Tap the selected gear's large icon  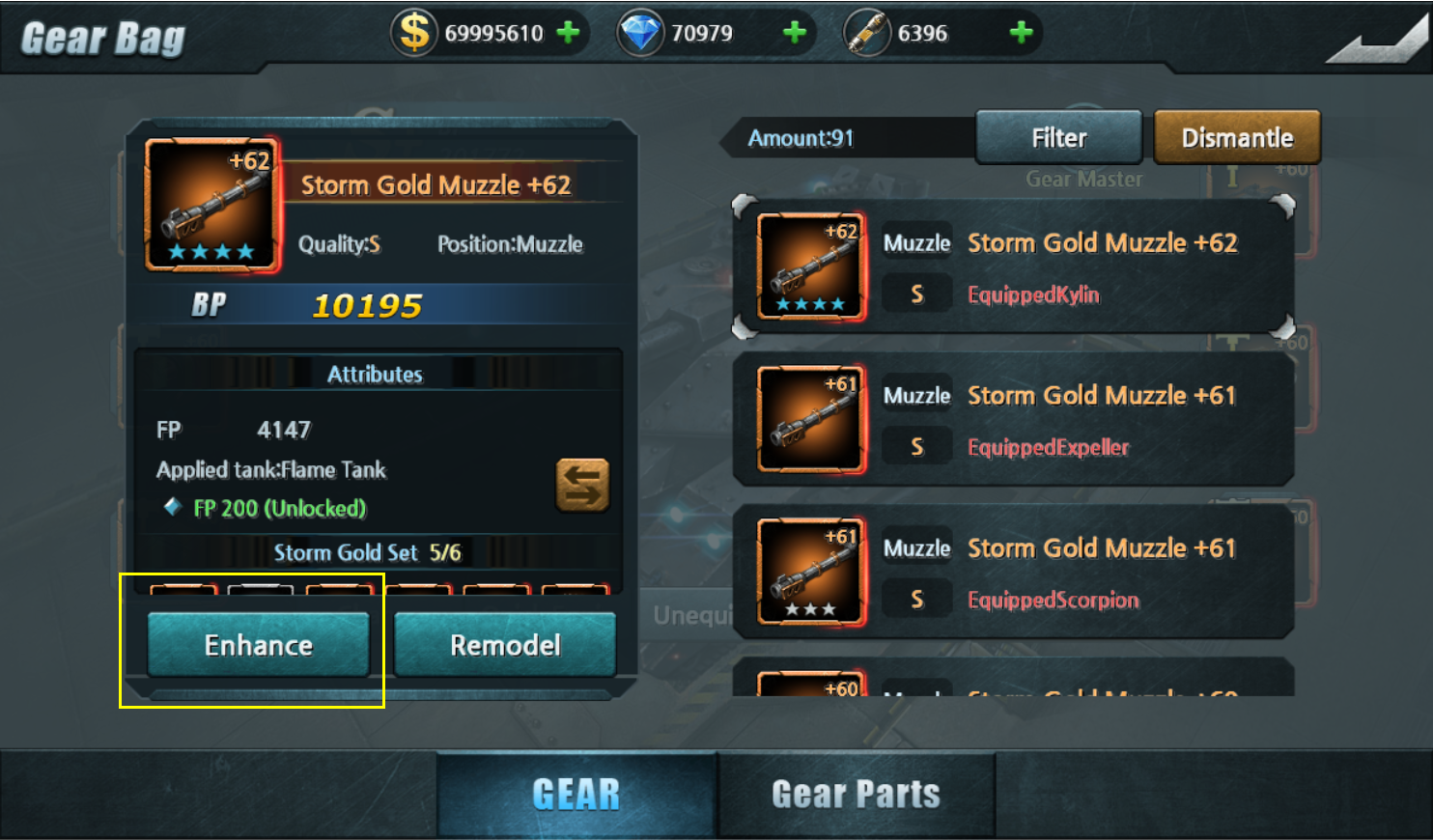211,204
